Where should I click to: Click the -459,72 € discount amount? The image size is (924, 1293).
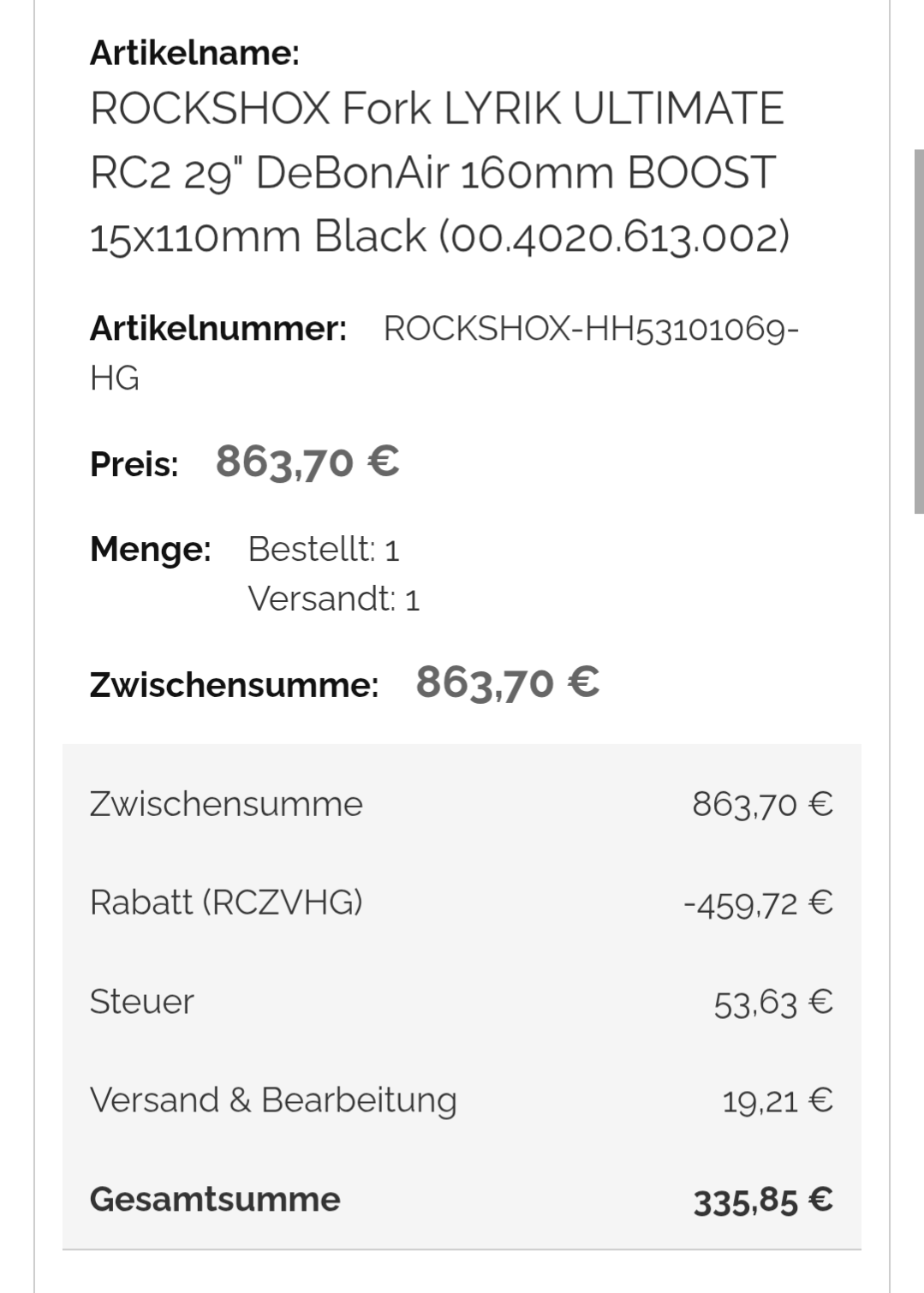tap(758, 903)
